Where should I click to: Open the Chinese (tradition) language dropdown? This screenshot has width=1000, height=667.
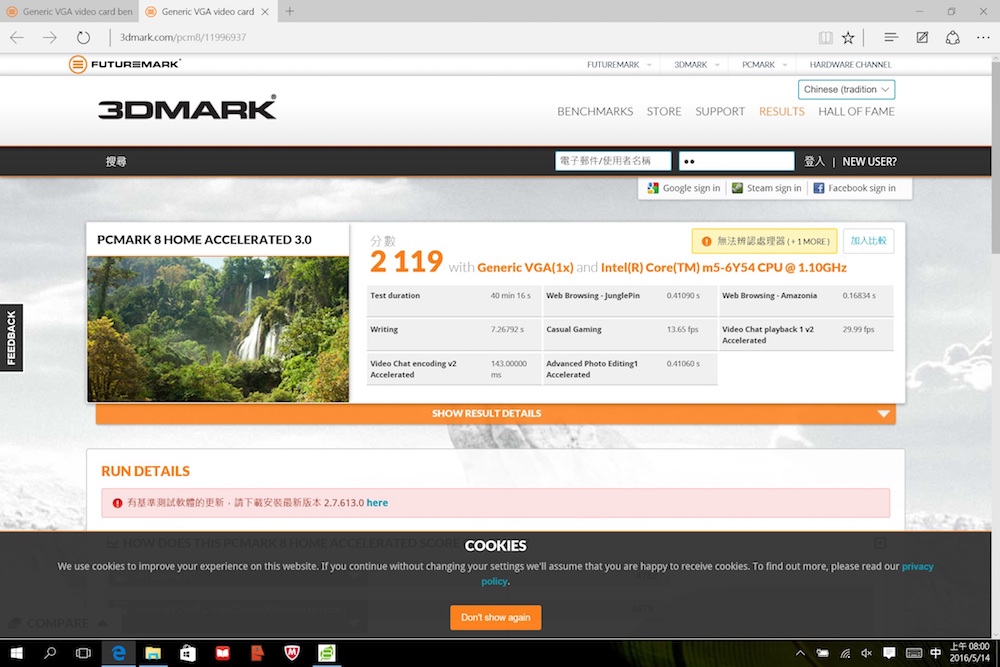[846, 89]
